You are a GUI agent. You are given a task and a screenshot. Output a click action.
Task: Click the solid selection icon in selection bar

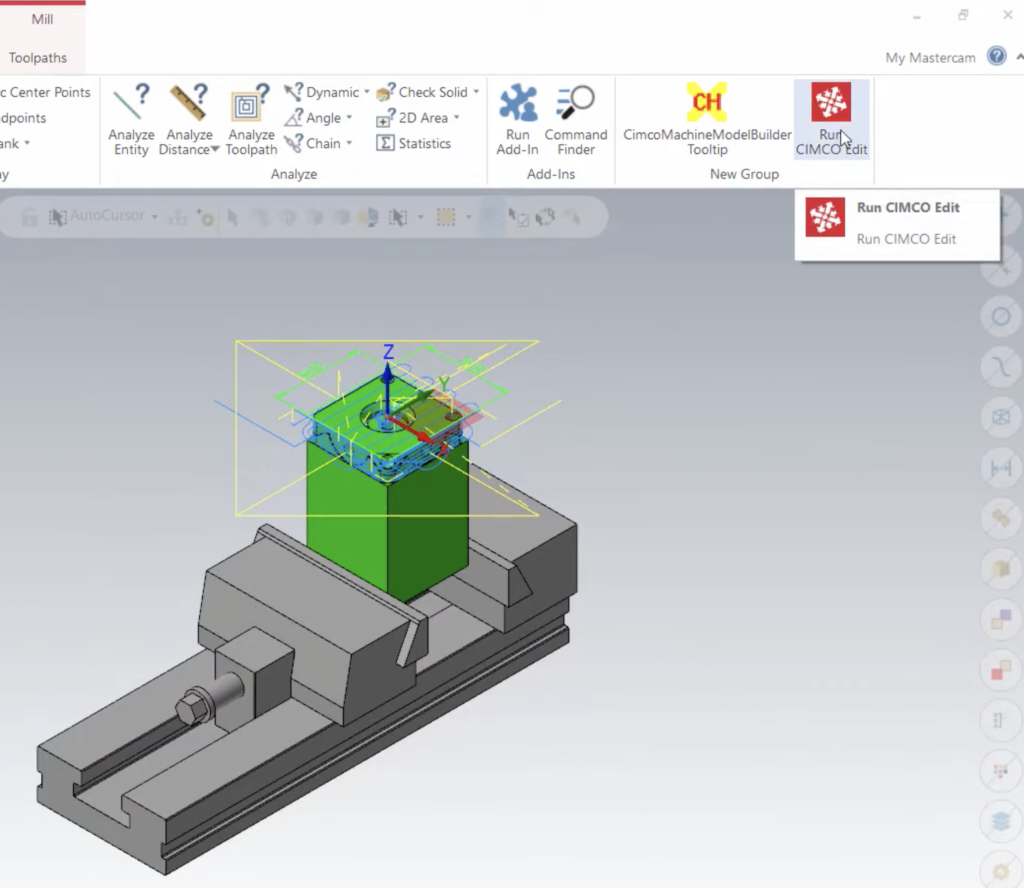[x=369, y=217]
